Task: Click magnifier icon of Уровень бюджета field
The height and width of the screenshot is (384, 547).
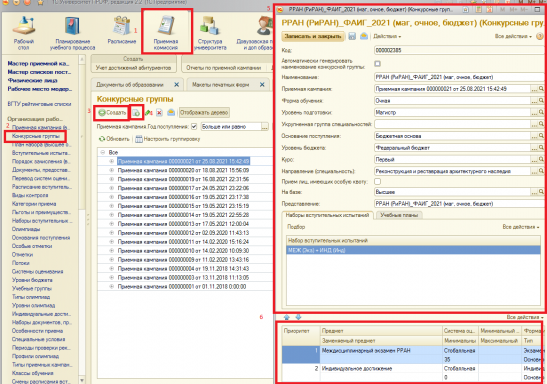Action: 541,148
